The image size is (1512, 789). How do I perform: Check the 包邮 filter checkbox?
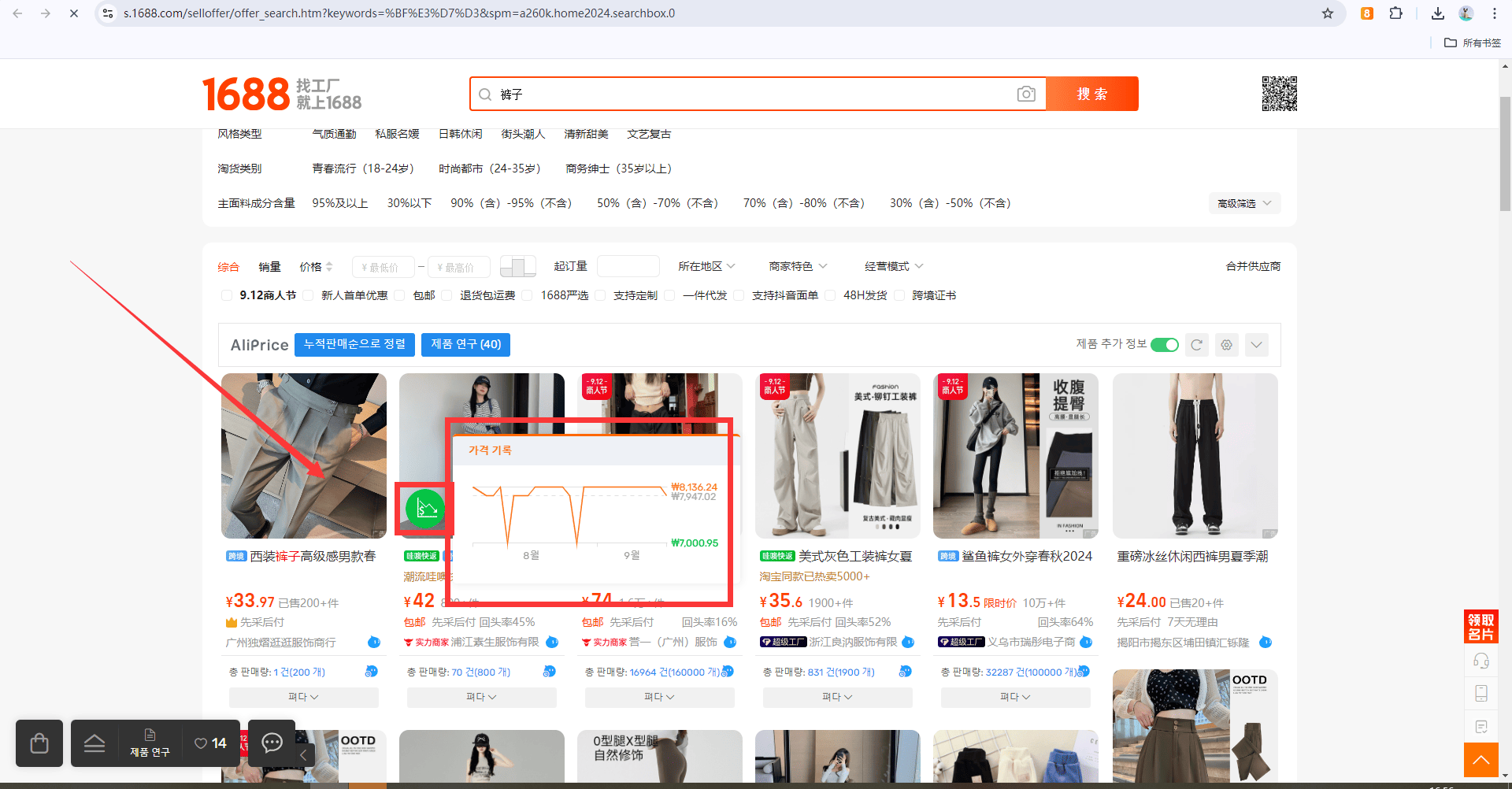[x=399, y=295]
